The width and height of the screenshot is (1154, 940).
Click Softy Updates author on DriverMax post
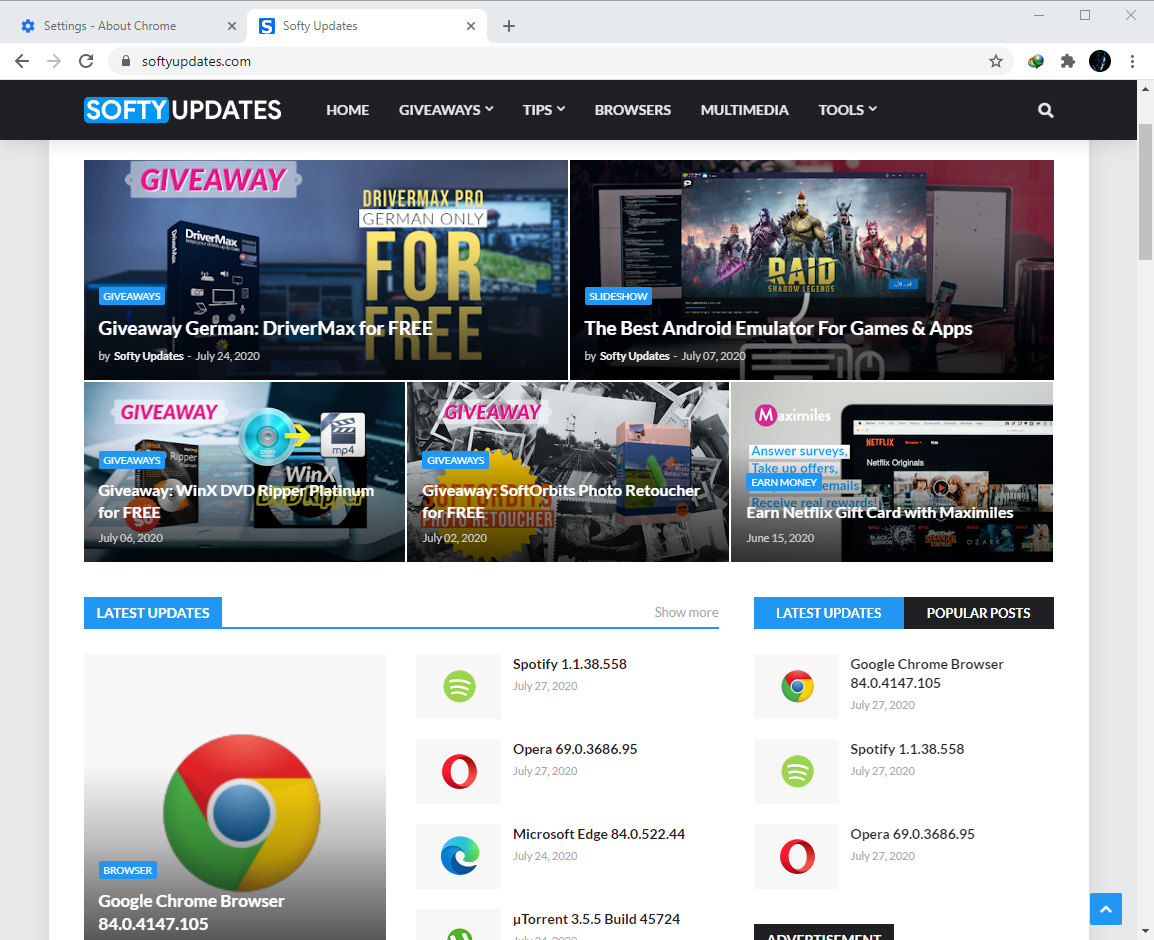149,356
